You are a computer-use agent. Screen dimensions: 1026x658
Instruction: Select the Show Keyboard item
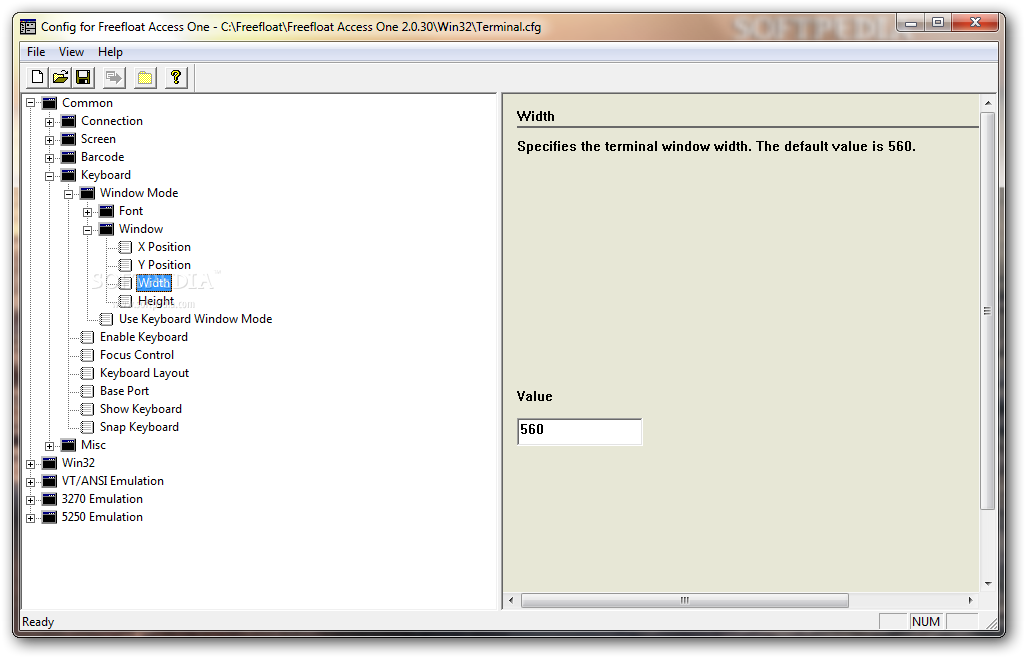point(141,409)
